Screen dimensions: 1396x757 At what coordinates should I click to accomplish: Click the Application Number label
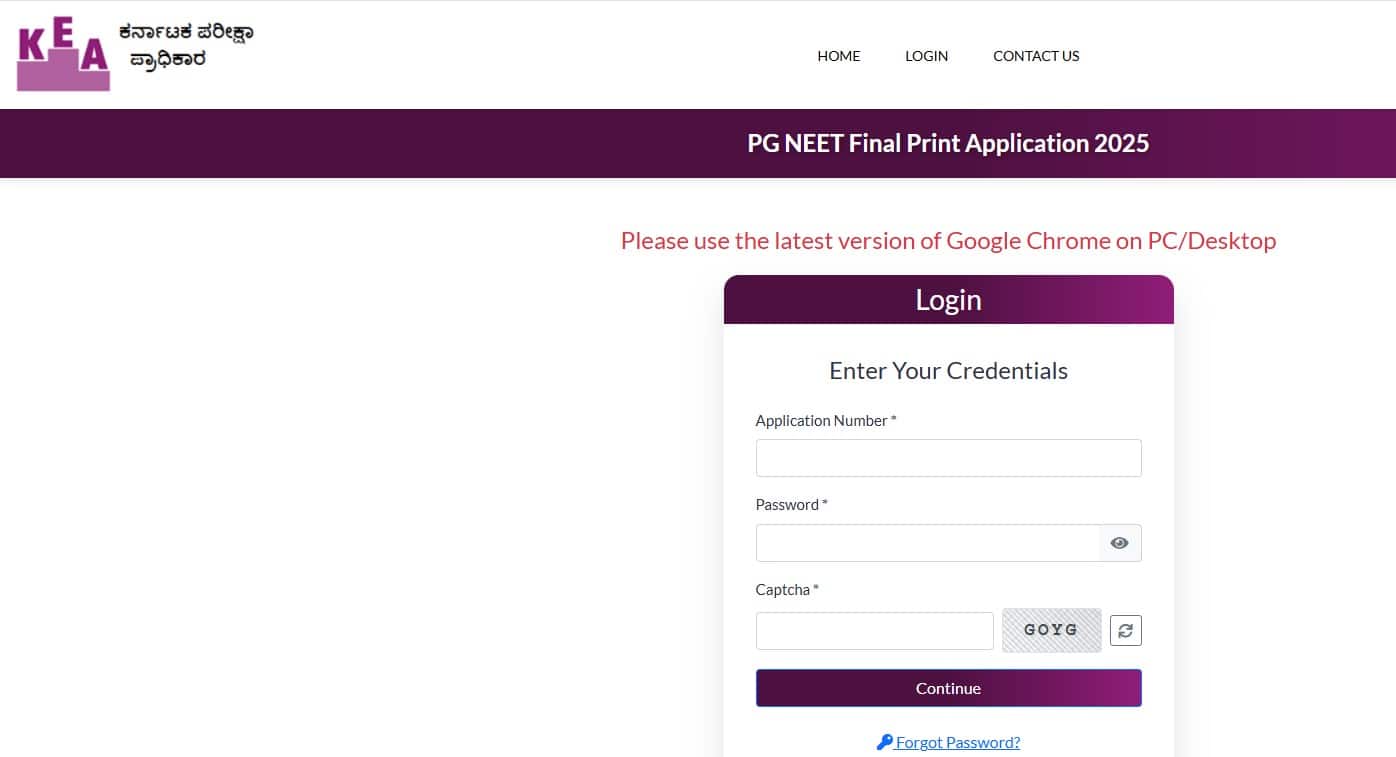point(825,420)
